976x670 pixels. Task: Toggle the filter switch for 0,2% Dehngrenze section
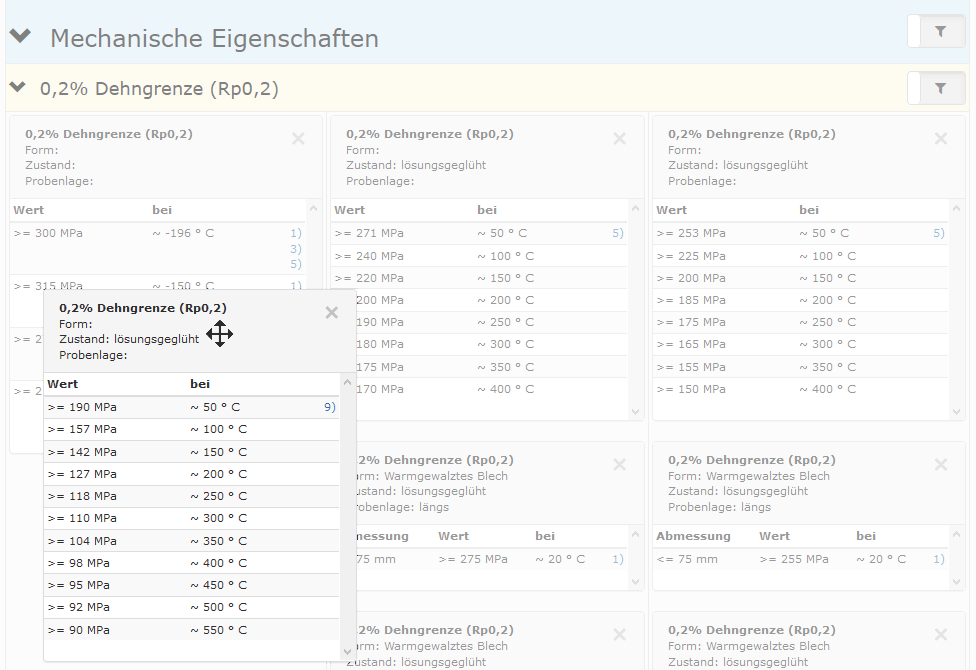[x=937, y=88]
